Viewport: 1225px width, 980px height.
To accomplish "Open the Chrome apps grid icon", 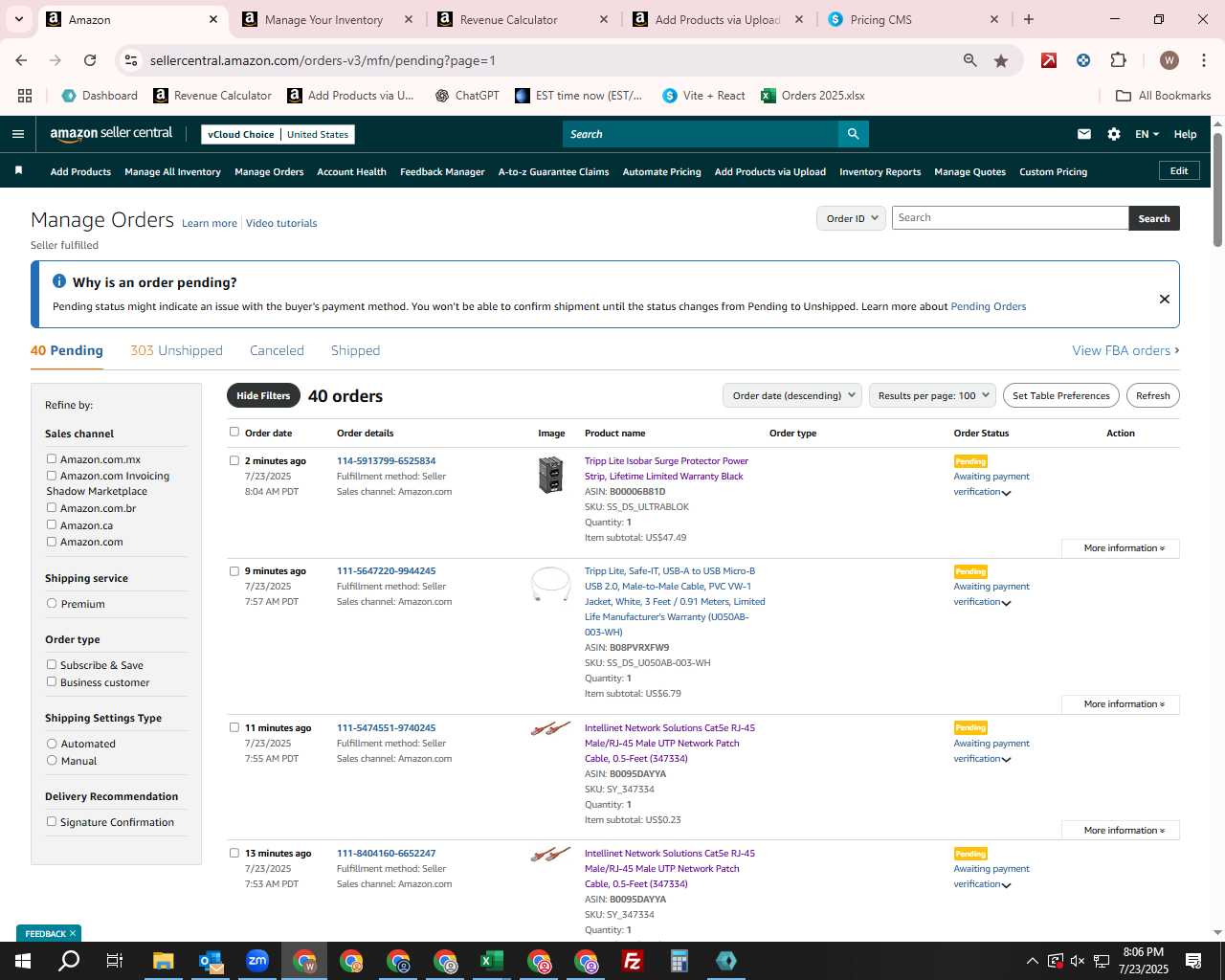I will coord(25,96).
